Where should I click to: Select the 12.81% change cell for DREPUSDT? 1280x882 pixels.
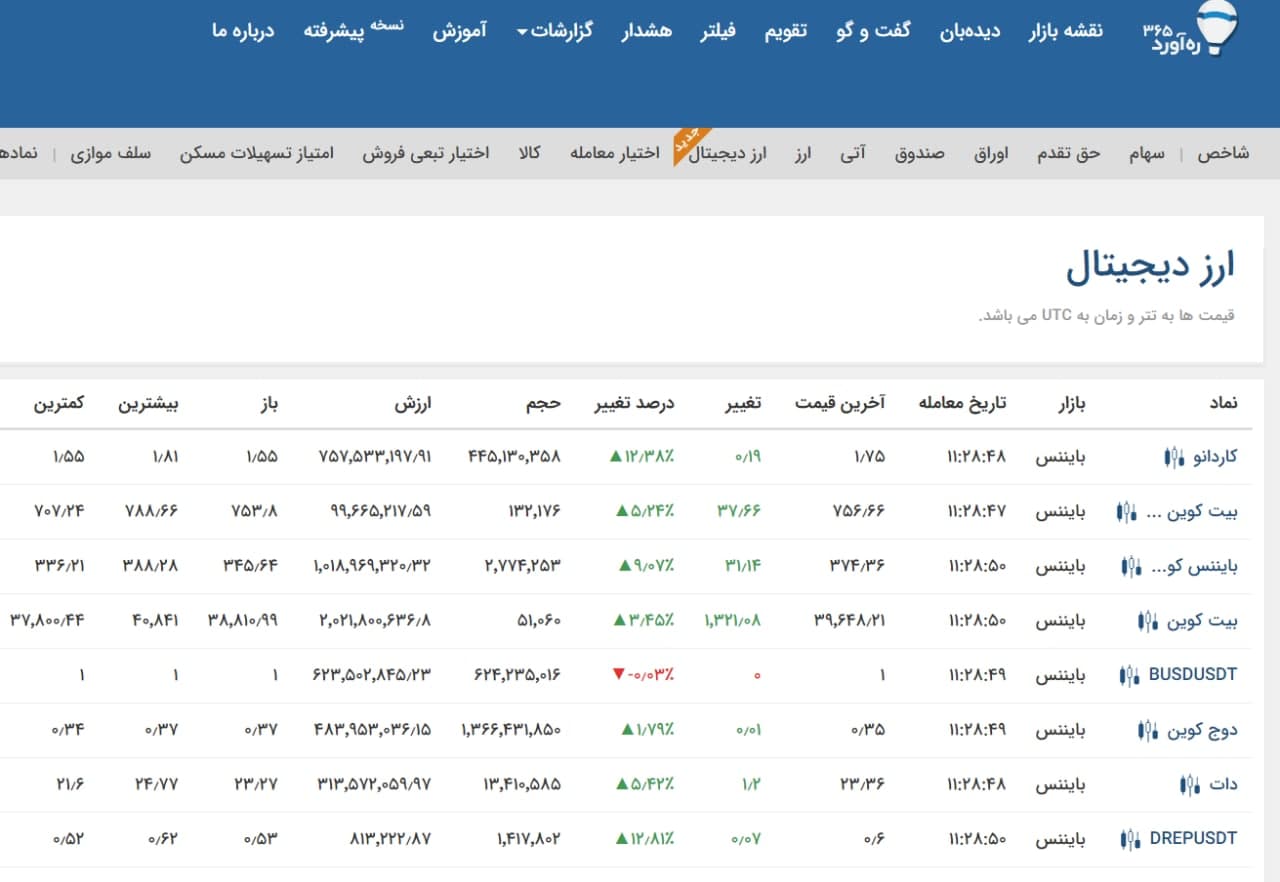click(647, 839)
